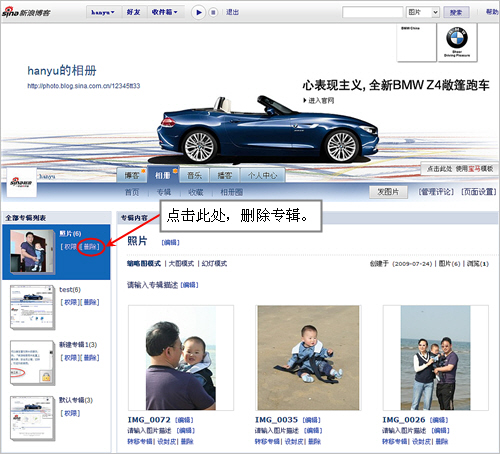The image size is (500, 454).
Task: Open 页面设置 link
Action: 479,192
